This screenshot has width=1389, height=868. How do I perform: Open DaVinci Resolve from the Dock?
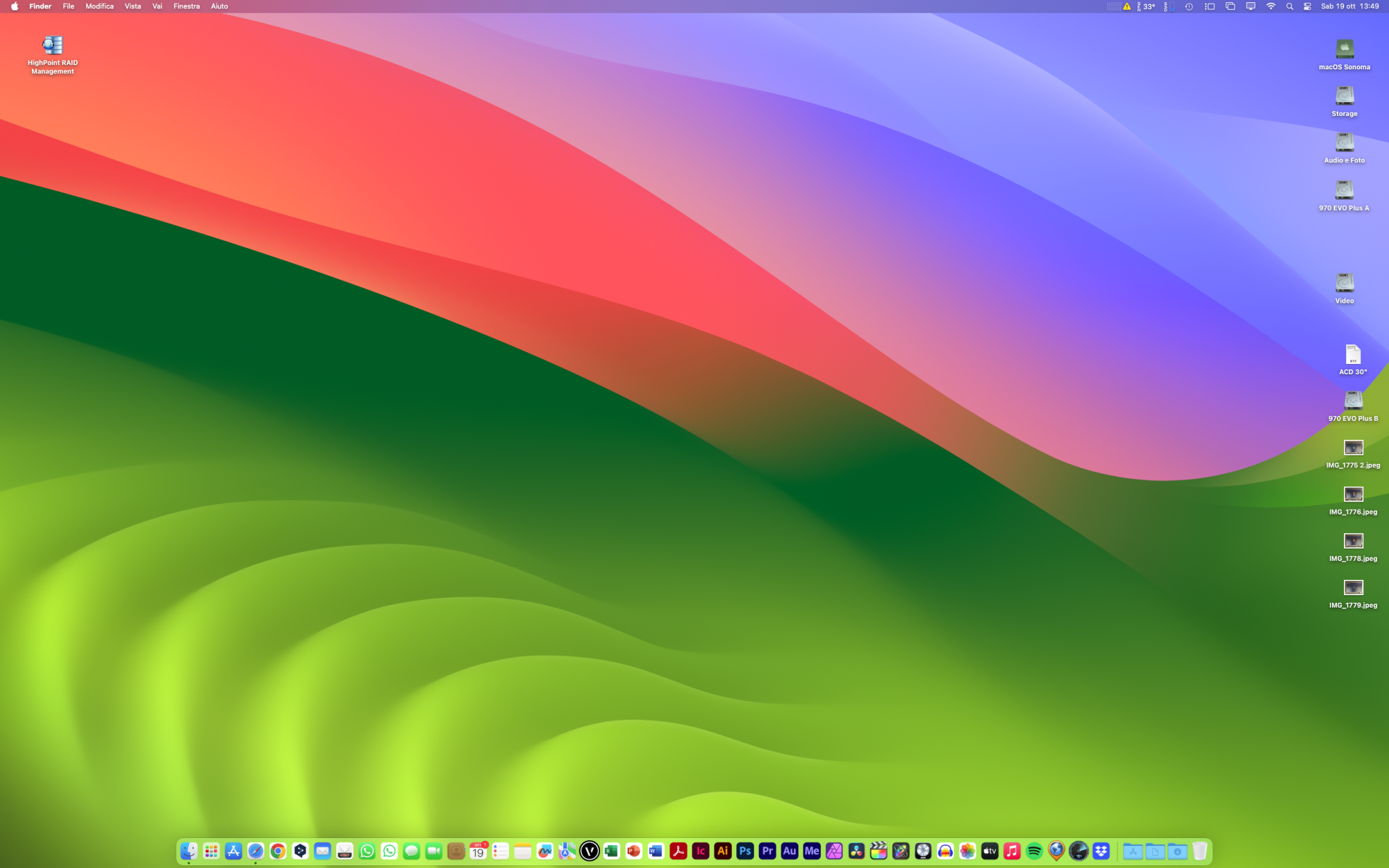point(856,851)
